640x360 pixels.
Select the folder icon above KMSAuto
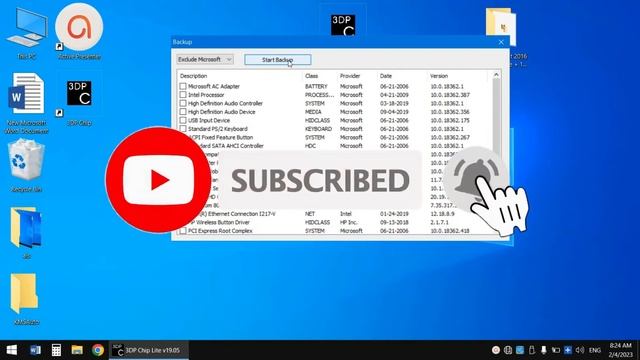[27, 233]
